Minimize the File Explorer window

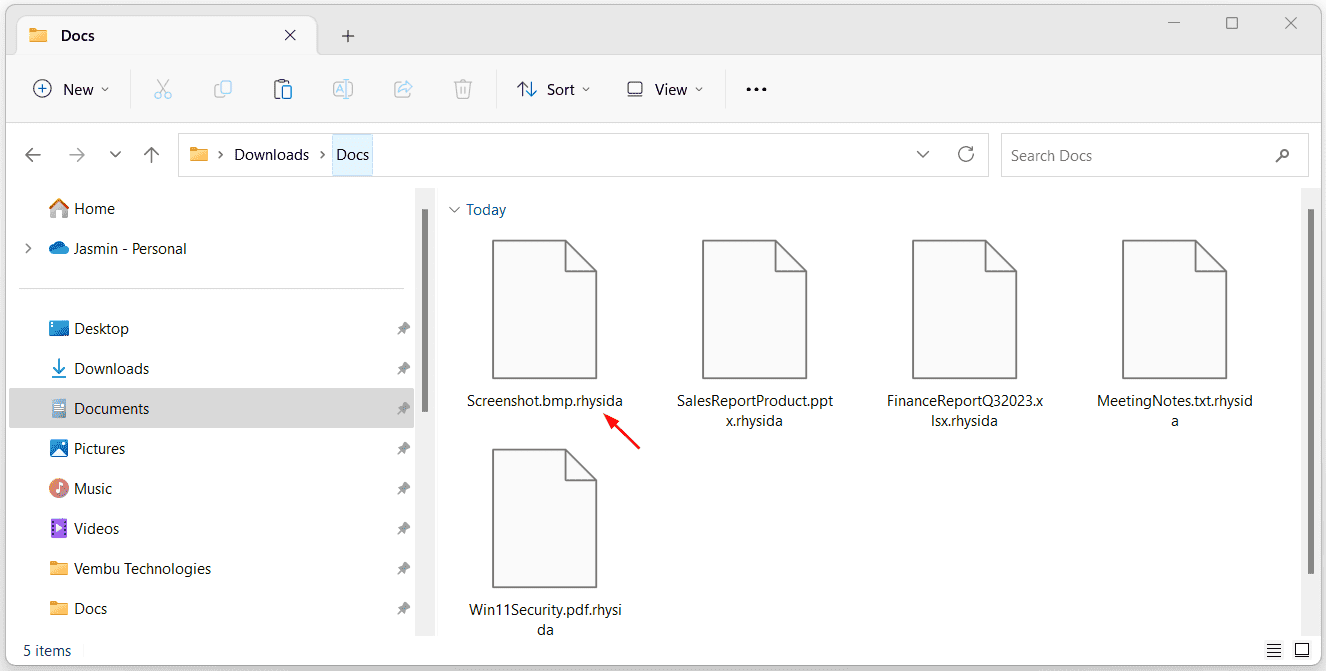coord(1173,23)
